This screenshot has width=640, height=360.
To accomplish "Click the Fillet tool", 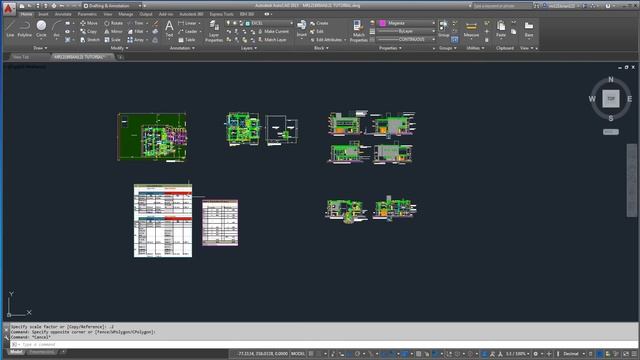I will coord(136,31).
